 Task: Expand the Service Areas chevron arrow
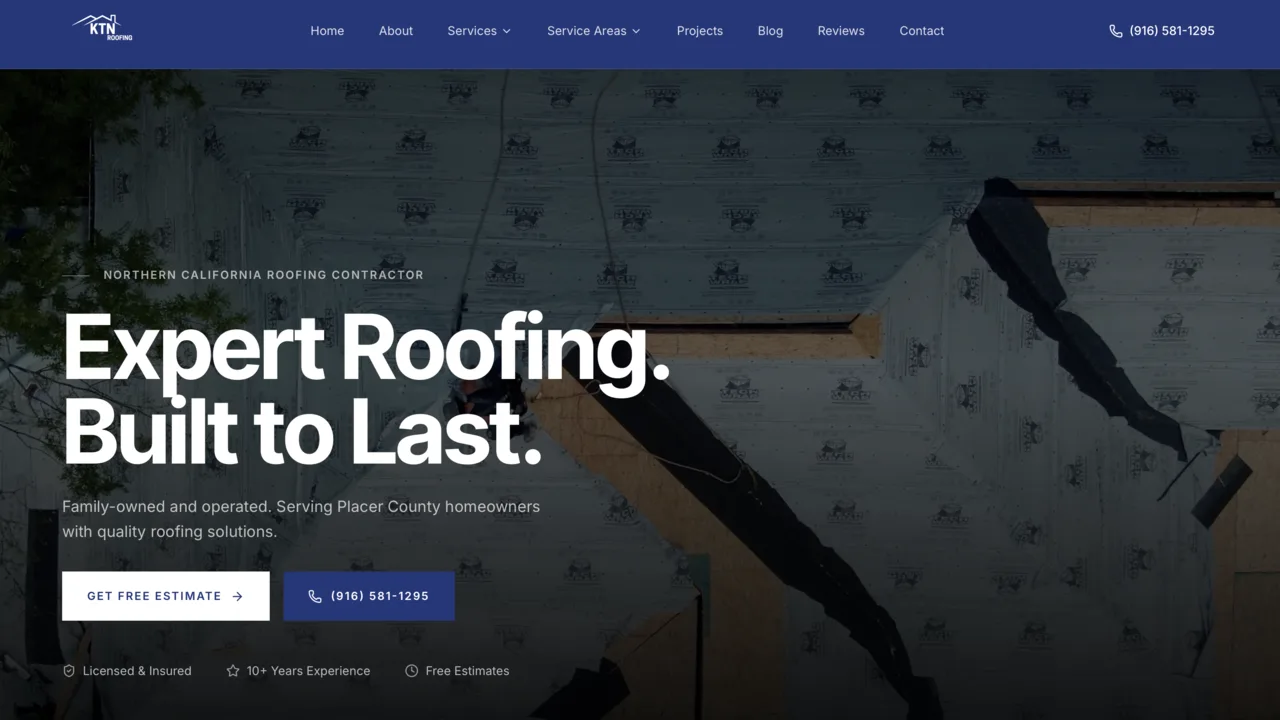point(636,31)
